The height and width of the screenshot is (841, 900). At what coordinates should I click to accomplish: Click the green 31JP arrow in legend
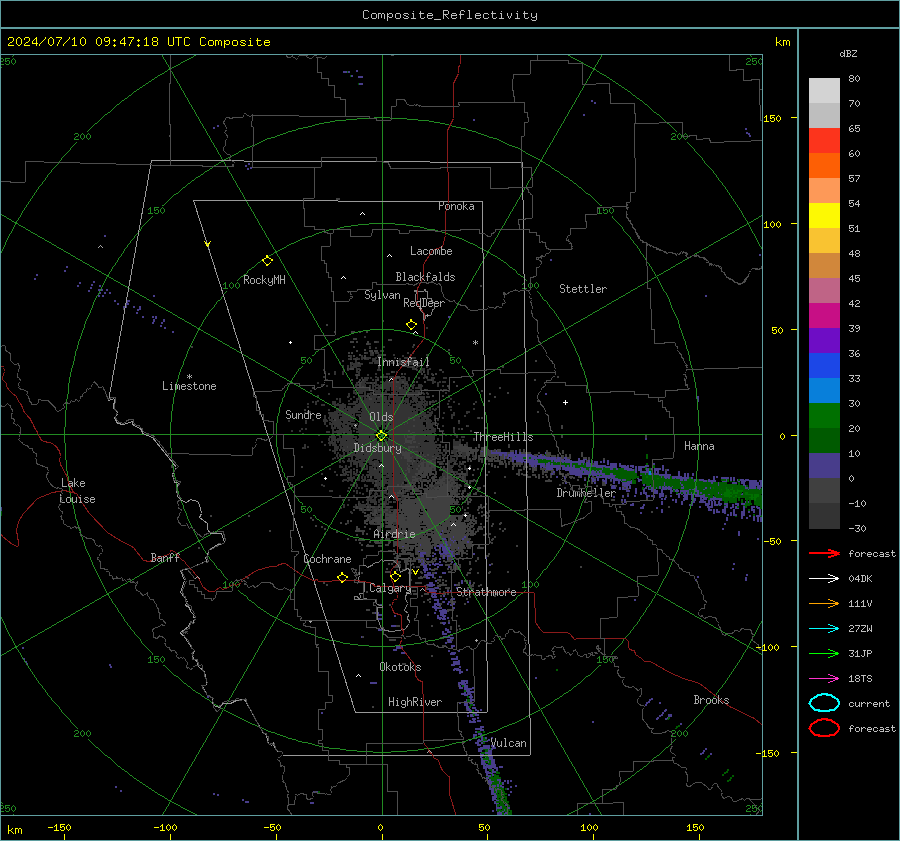pos(824,653)
